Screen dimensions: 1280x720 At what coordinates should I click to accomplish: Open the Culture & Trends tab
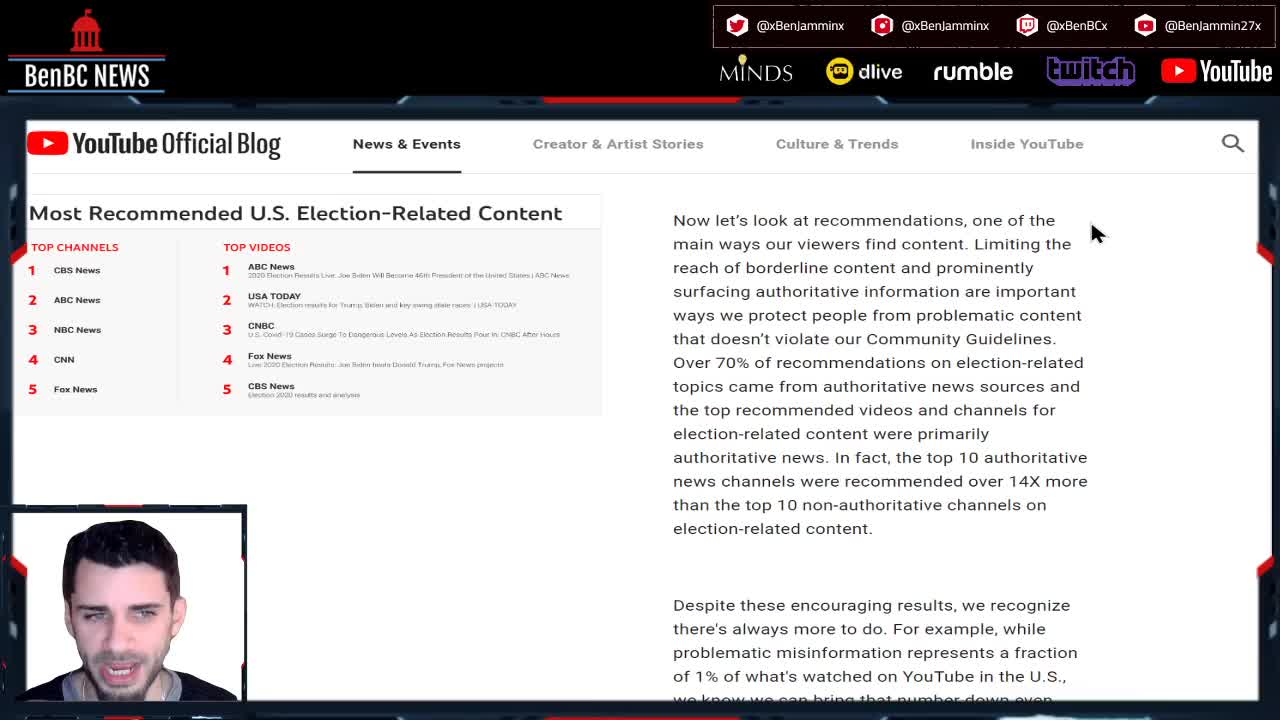coord(837,144)
